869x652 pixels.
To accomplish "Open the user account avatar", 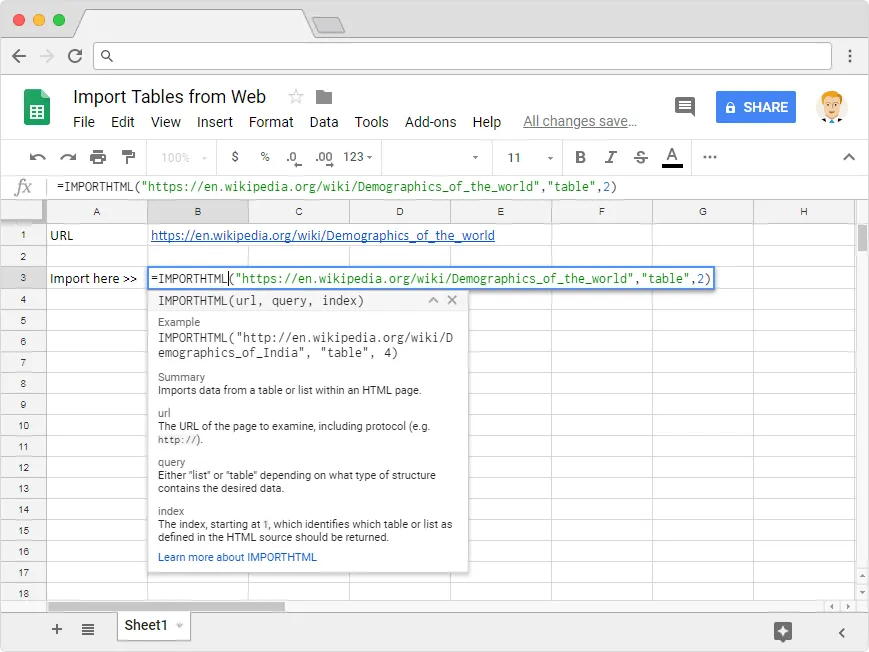I will point(831,106).
